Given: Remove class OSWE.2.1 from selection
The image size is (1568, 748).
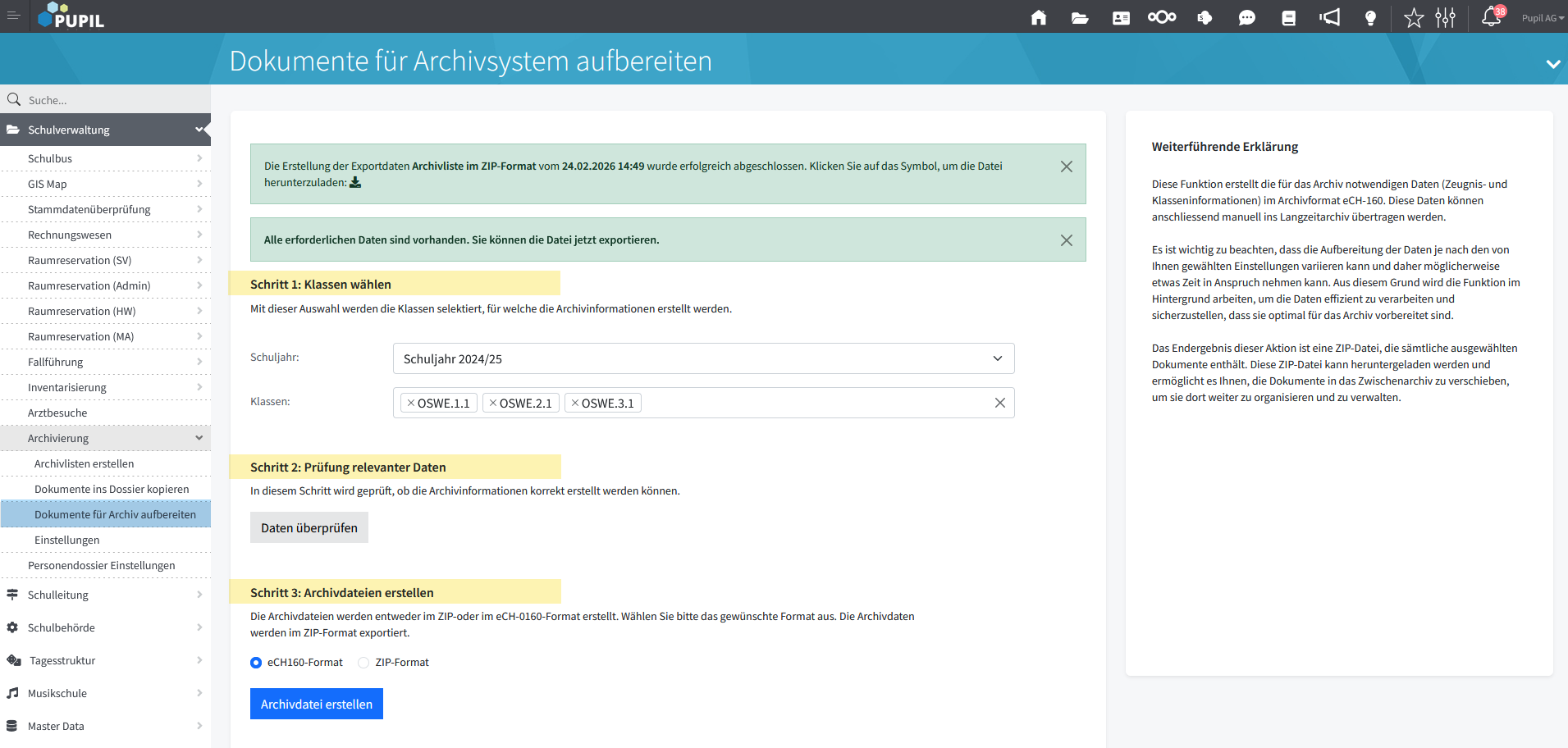Looking at the screenshot, I should click(493, 403).
